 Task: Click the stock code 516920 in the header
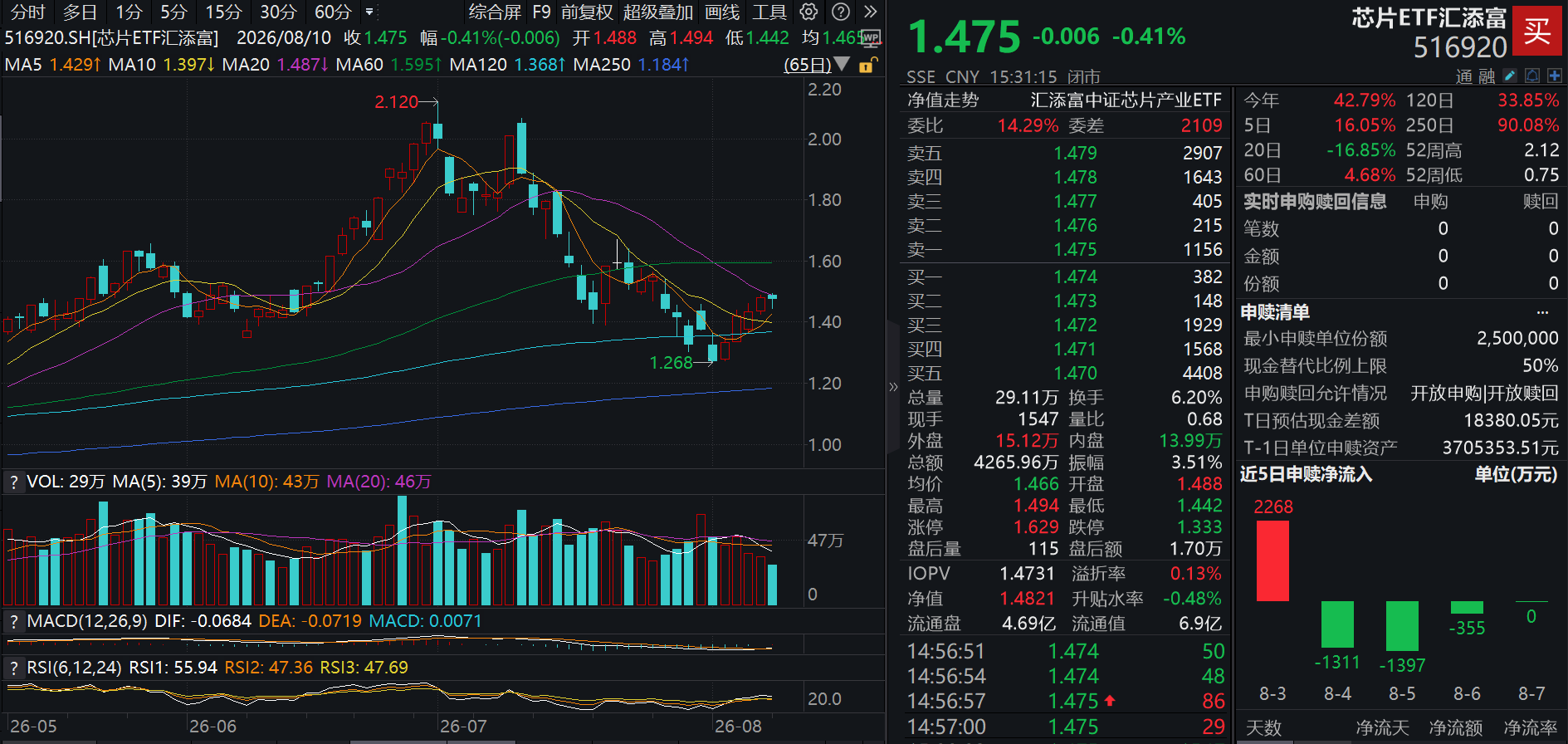point(1460,48)
